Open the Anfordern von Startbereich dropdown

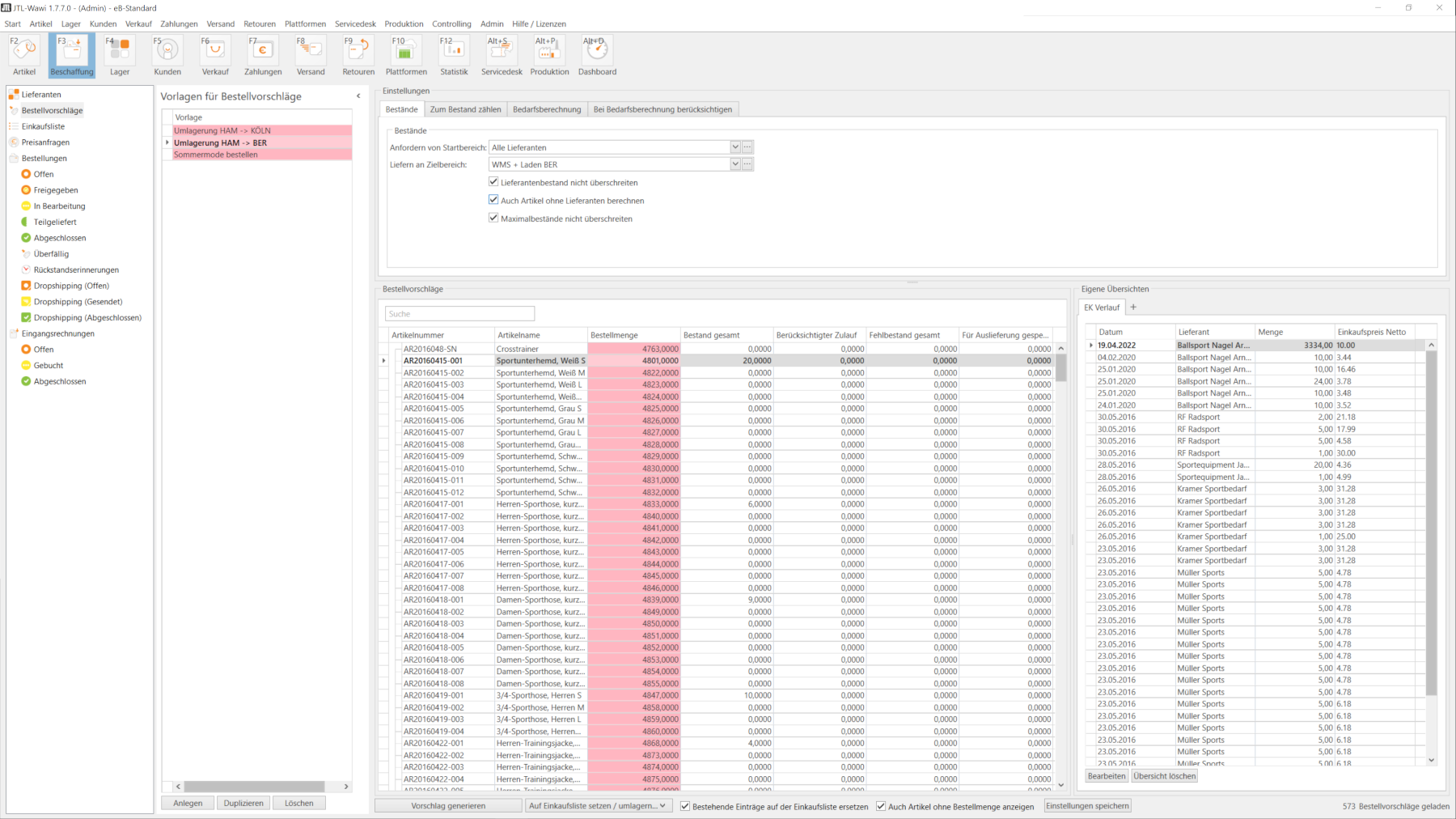tap(734, 147)
